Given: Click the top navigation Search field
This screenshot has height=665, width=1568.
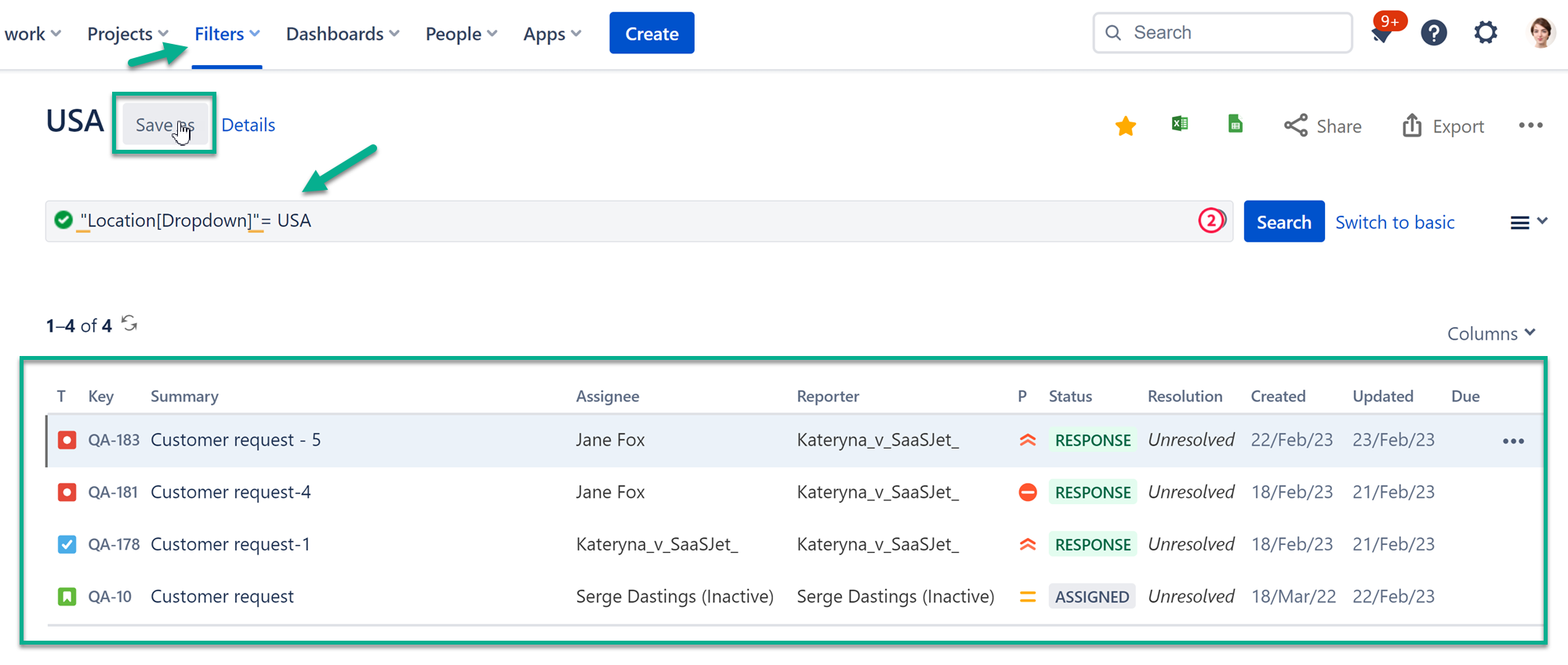Looking at the screenshot, I should click(x=1223, y=33).
